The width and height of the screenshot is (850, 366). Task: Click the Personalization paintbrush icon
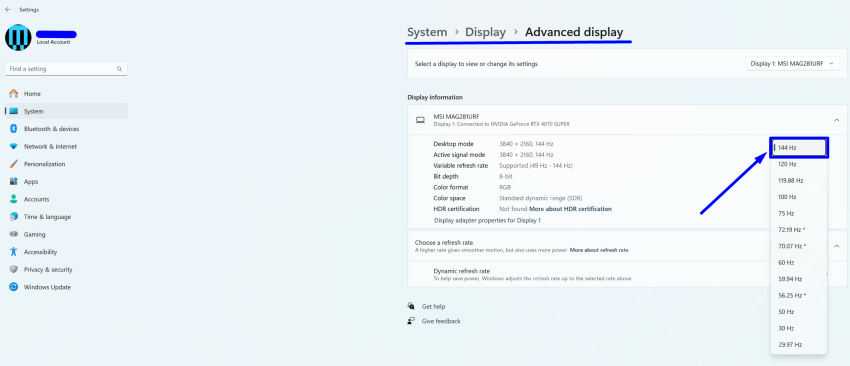click(x=14, y=164)
